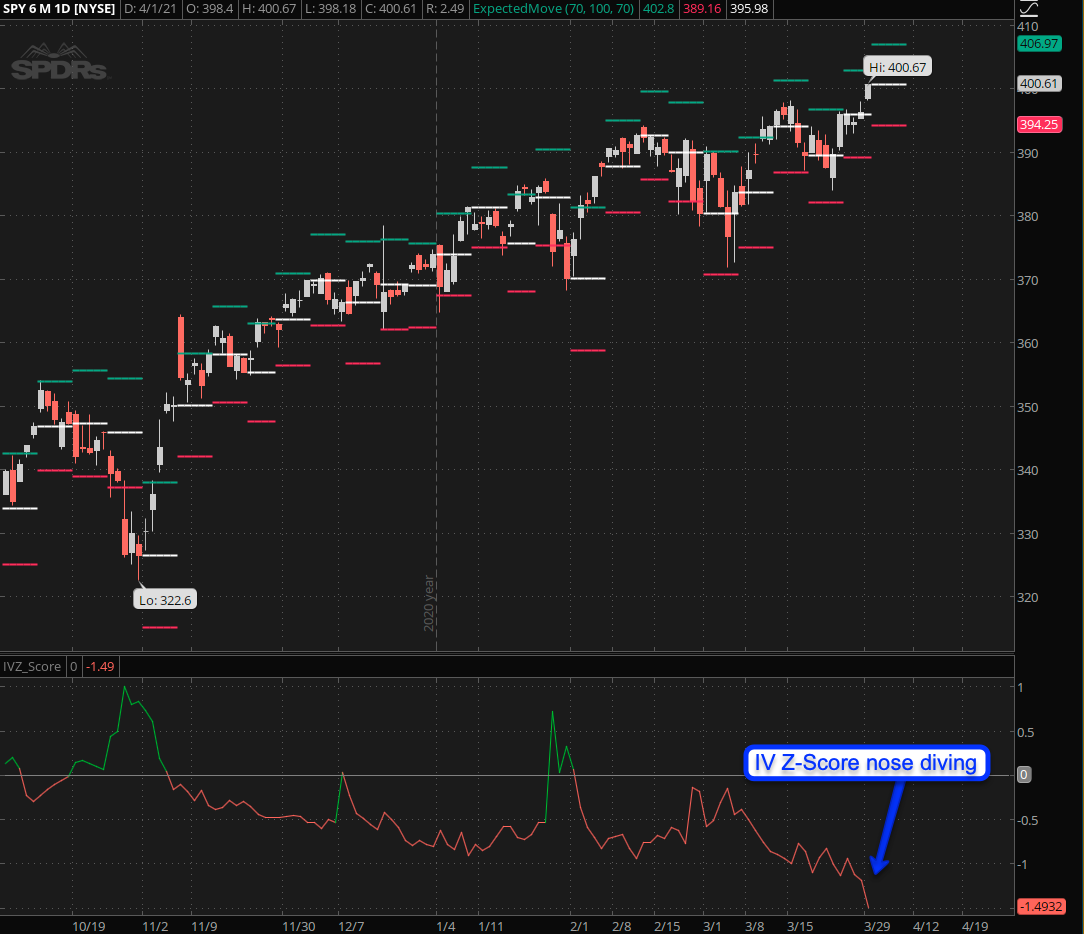This screenshot has width=1084, height=934.
Task: Select the red 394.25 price axis tag
Action: point(1038,125)
